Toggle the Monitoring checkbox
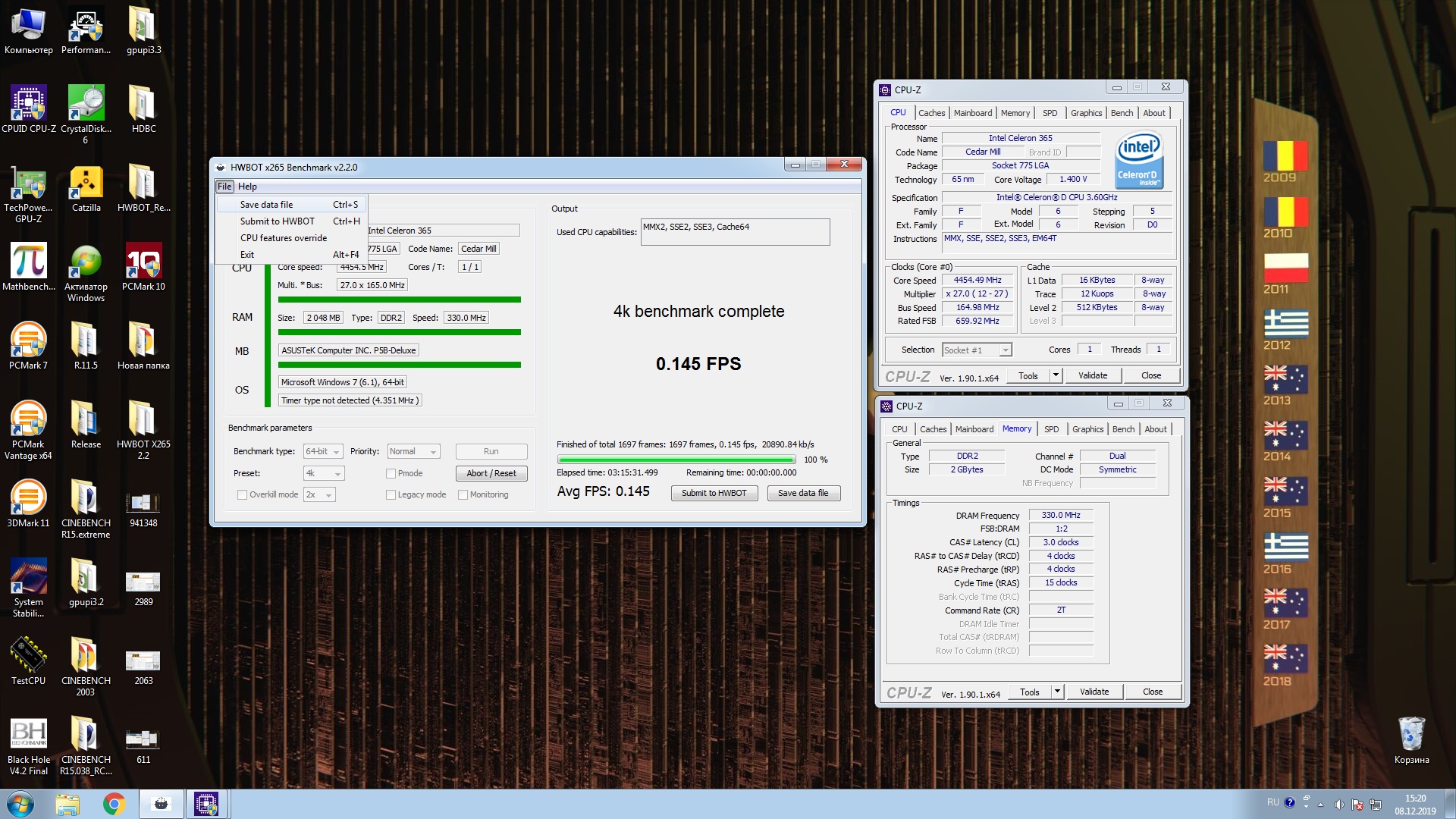This screenshot has height=819, width=1456. (463, 494)
